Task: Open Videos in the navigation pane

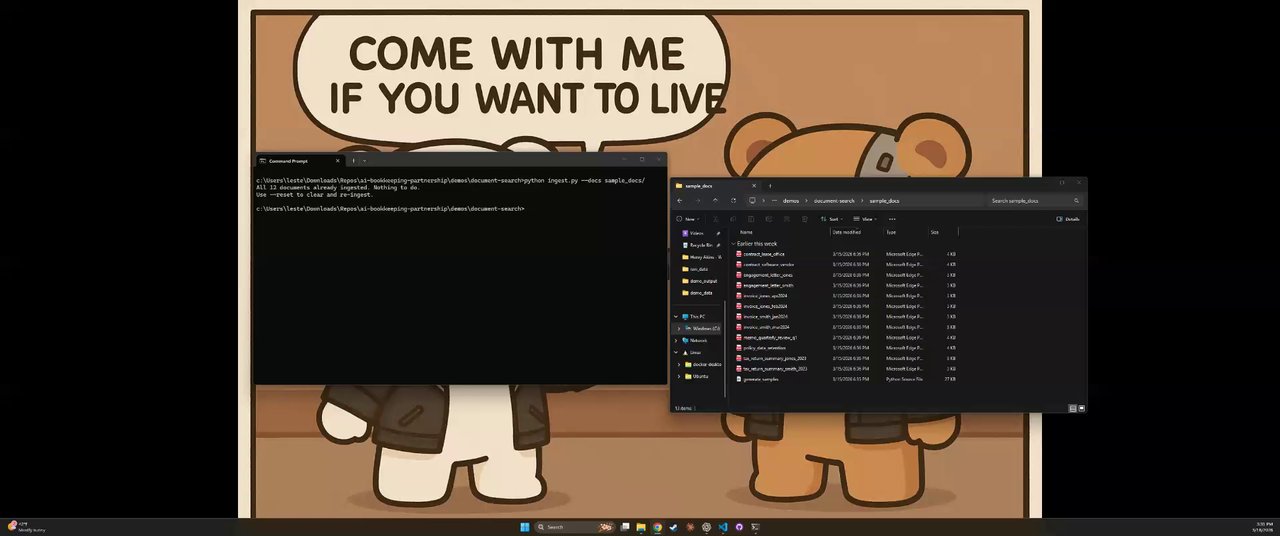Action: pos(698,233)
